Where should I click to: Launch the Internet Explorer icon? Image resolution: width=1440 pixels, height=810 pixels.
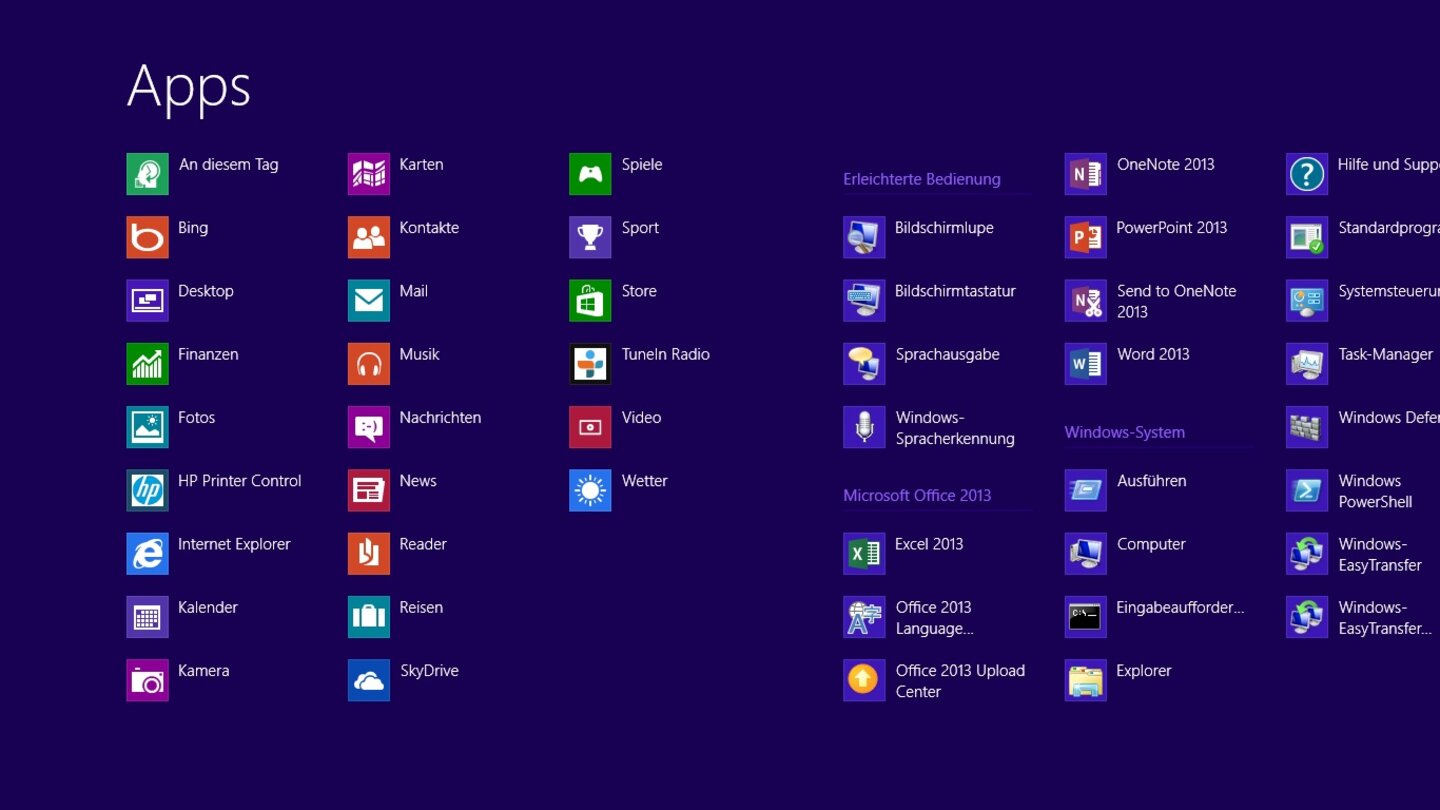tap(147, 553)
